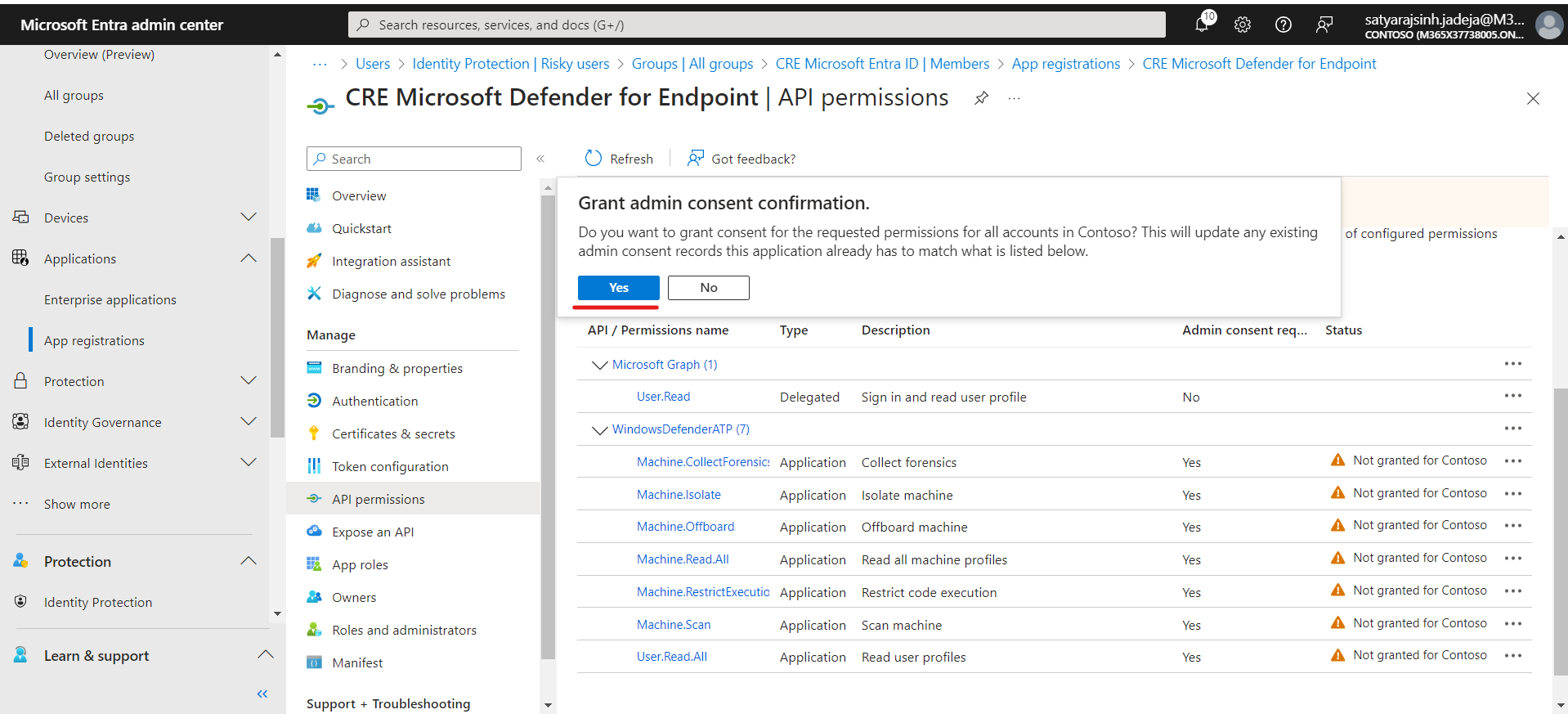Open more options for User.Read row
Image resolution: width=1568 pixels, height=714 pixels.
pos(1513,396)
